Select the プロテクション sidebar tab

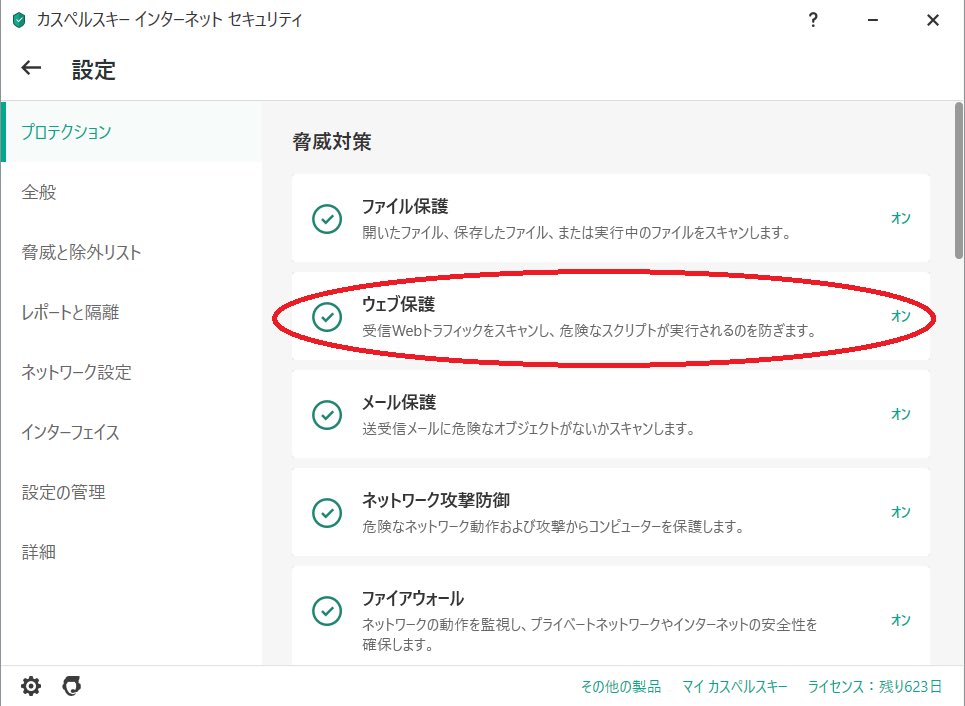(132, 132)
